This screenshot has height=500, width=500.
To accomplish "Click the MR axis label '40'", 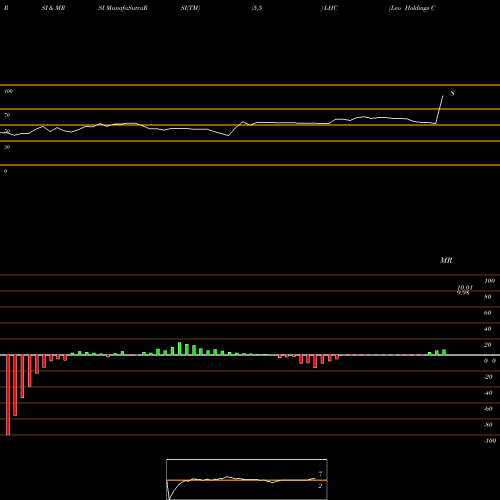I will point(488,329).
